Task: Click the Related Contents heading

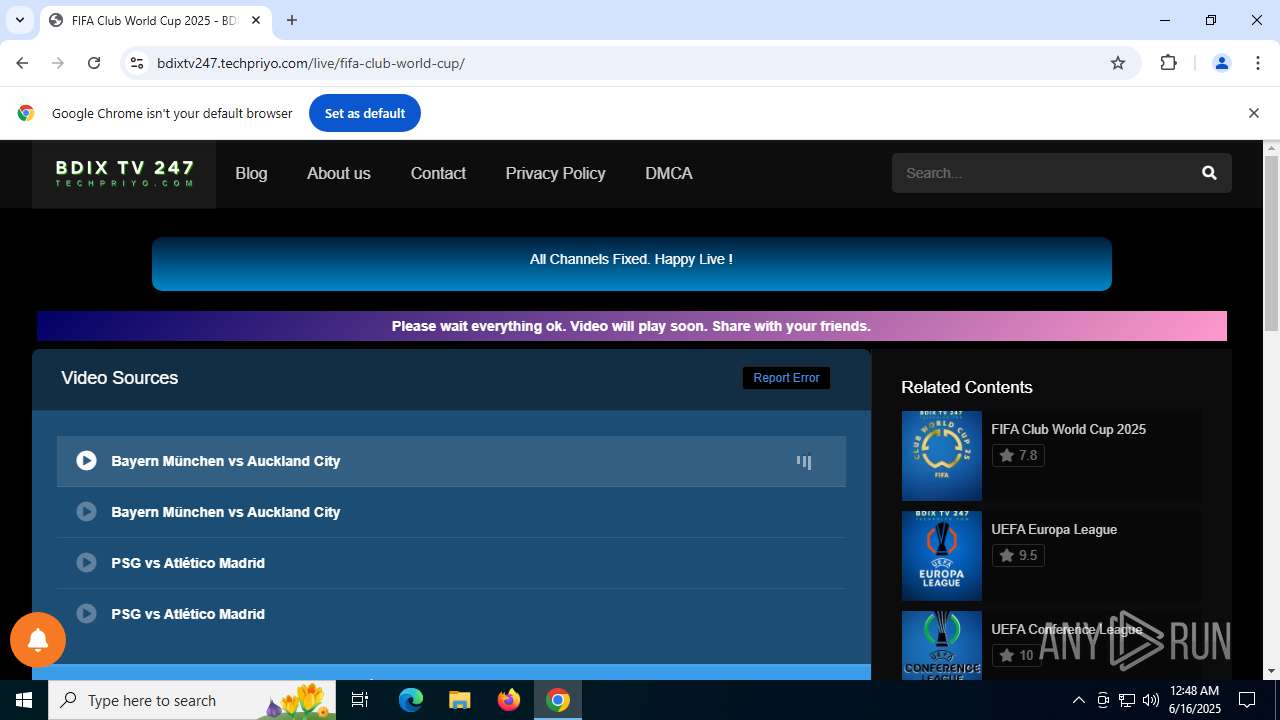Action: 967,387
